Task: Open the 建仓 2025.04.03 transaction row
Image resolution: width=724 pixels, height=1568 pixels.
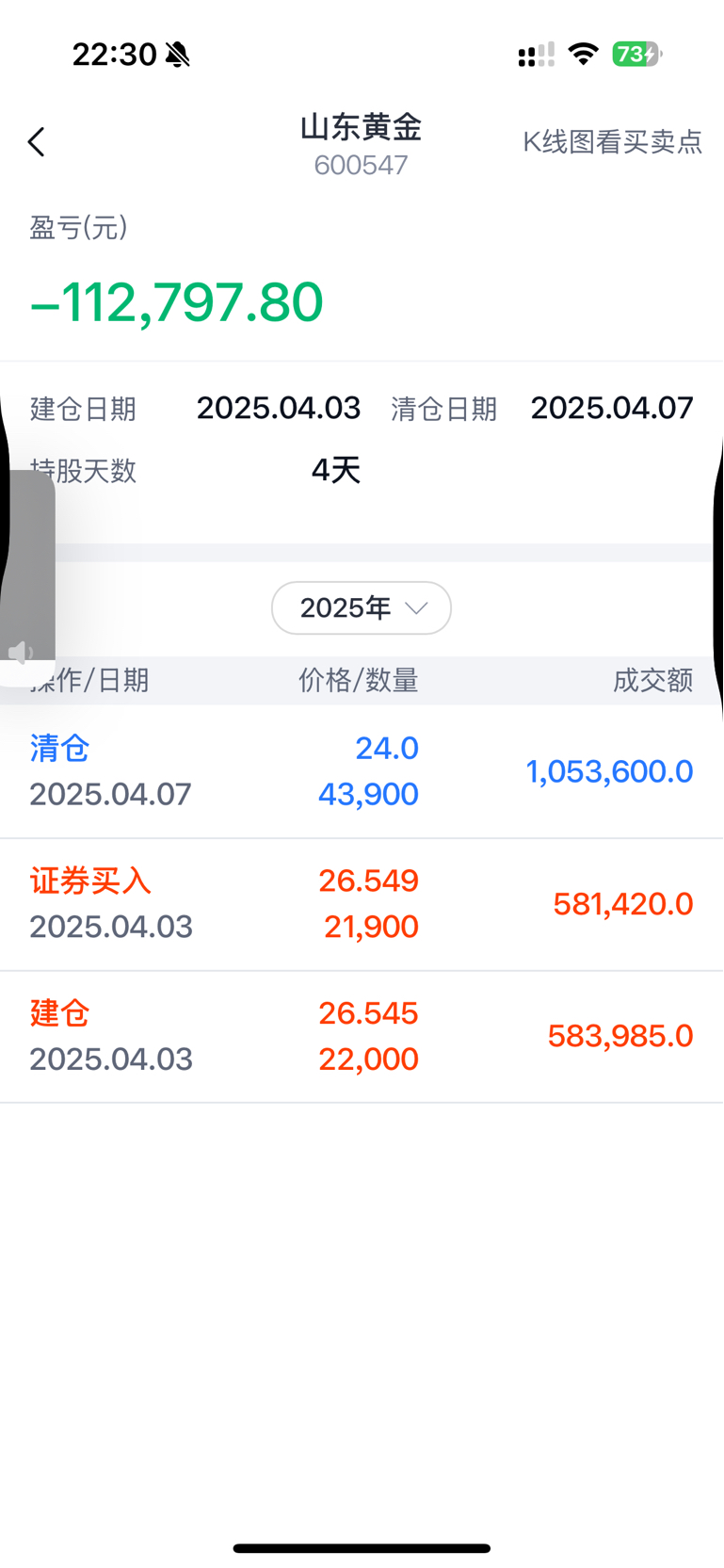Action: click(362, 1036)
